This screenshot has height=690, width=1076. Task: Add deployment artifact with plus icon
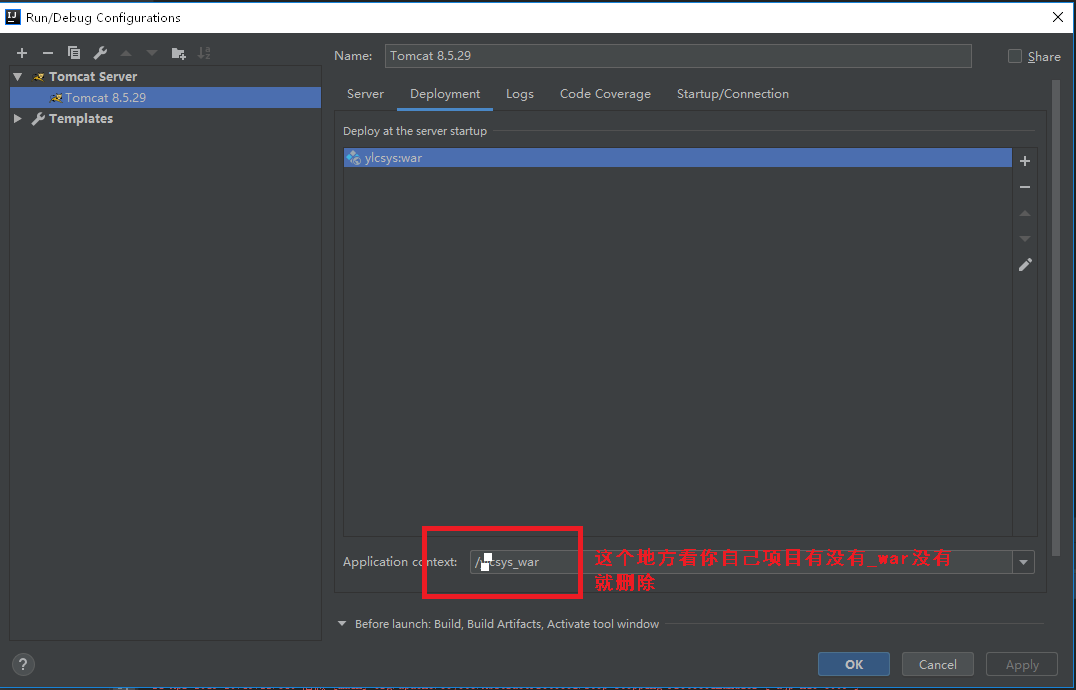coord(1025,161)
